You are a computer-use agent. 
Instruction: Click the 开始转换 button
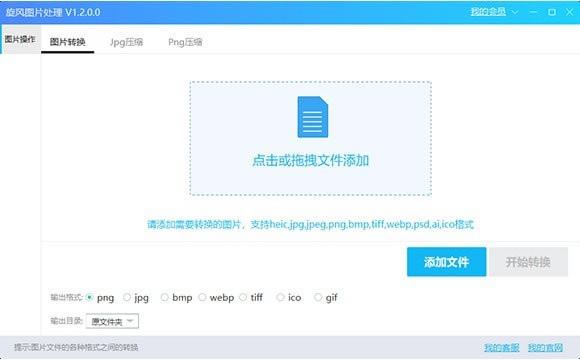pyautogui.click(x=528, y=262)
